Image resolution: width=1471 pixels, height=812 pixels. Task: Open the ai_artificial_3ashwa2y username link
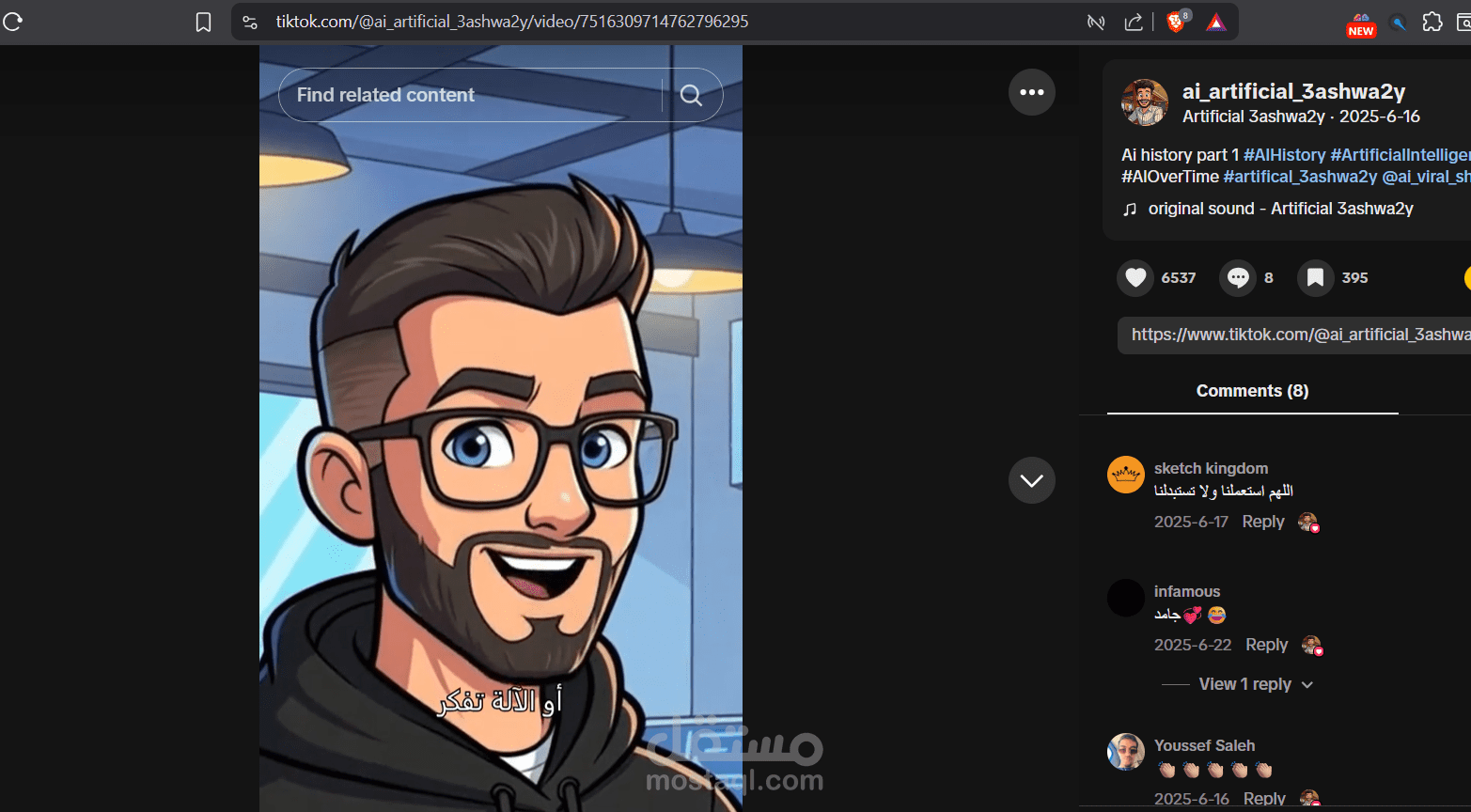click(x=1293, y=91)
